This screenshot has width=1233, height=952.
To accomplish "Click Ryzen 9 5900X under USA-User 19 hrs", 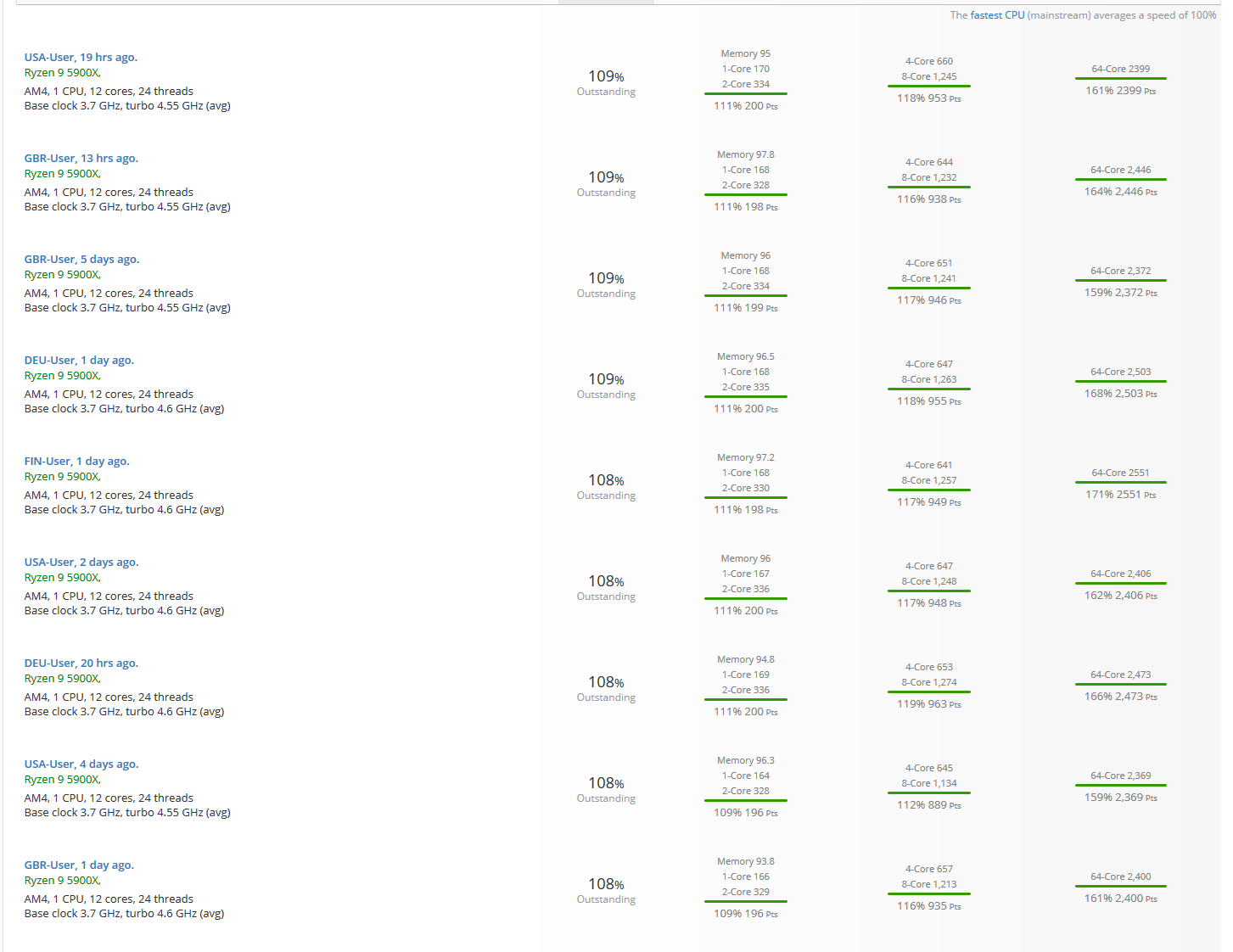I will (63, 73).
